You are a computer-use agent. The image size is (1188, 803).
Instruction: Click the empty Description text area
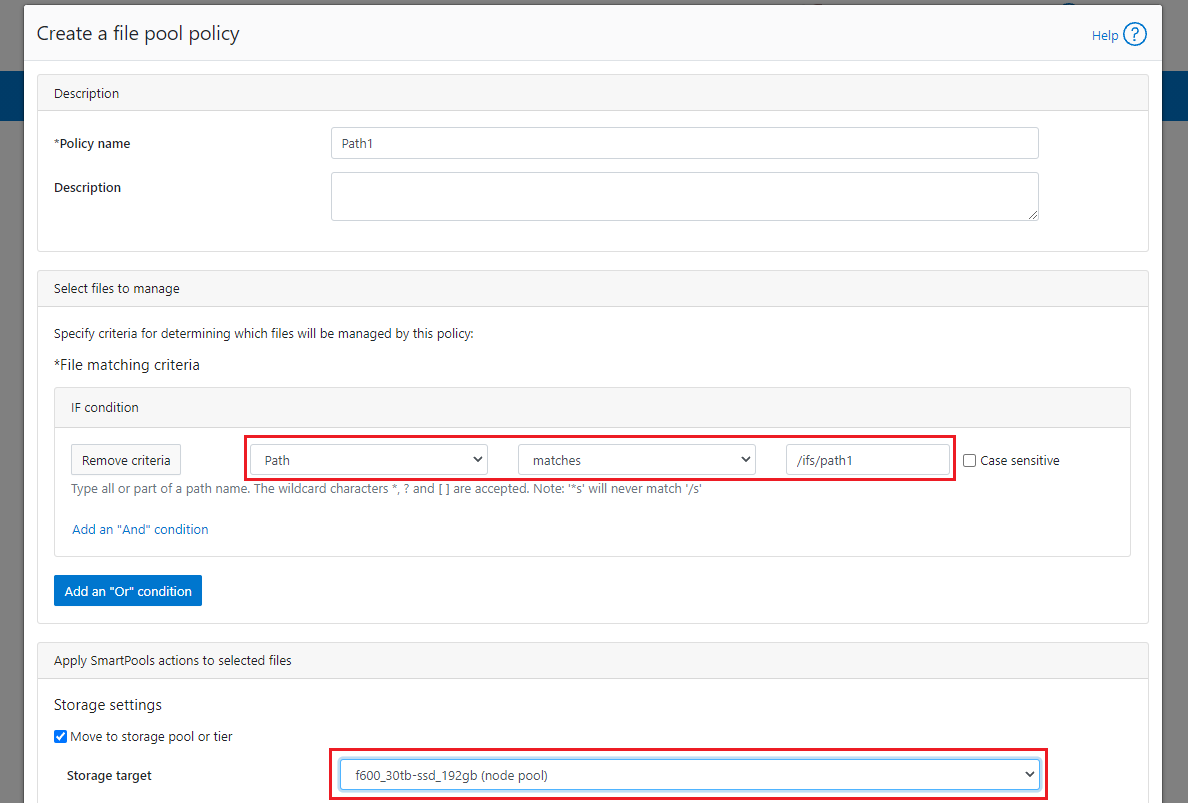pyautogui.click(x=684, y=196)
